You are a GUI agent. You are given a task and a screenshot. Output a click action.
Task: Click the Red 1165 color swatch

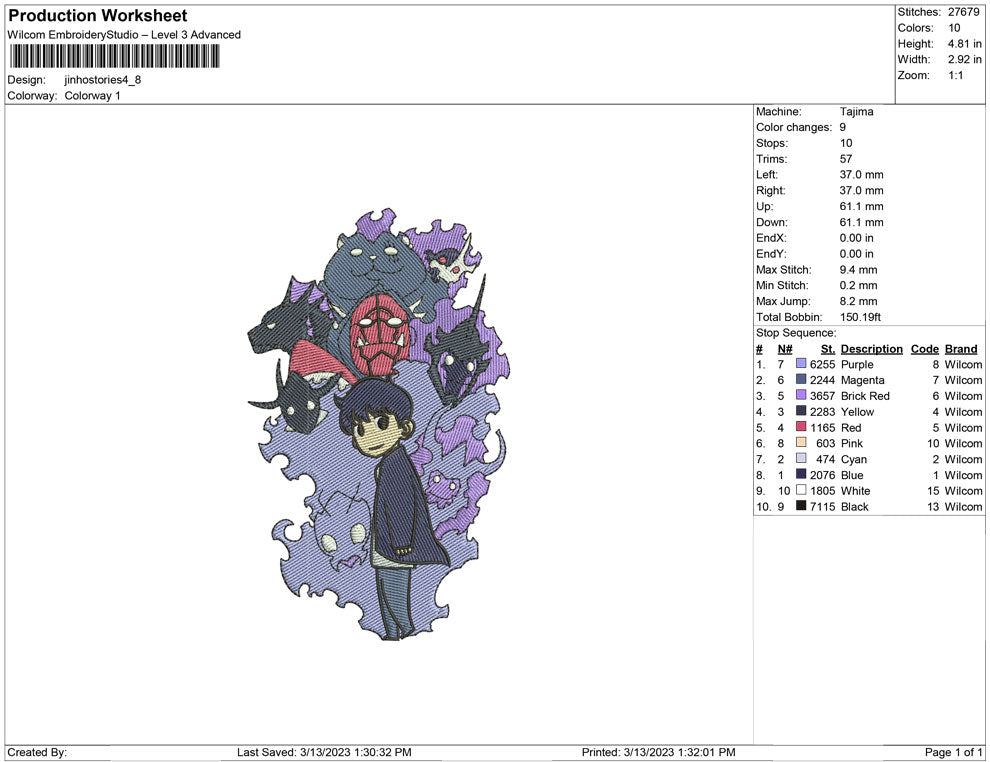pos(801,427)
